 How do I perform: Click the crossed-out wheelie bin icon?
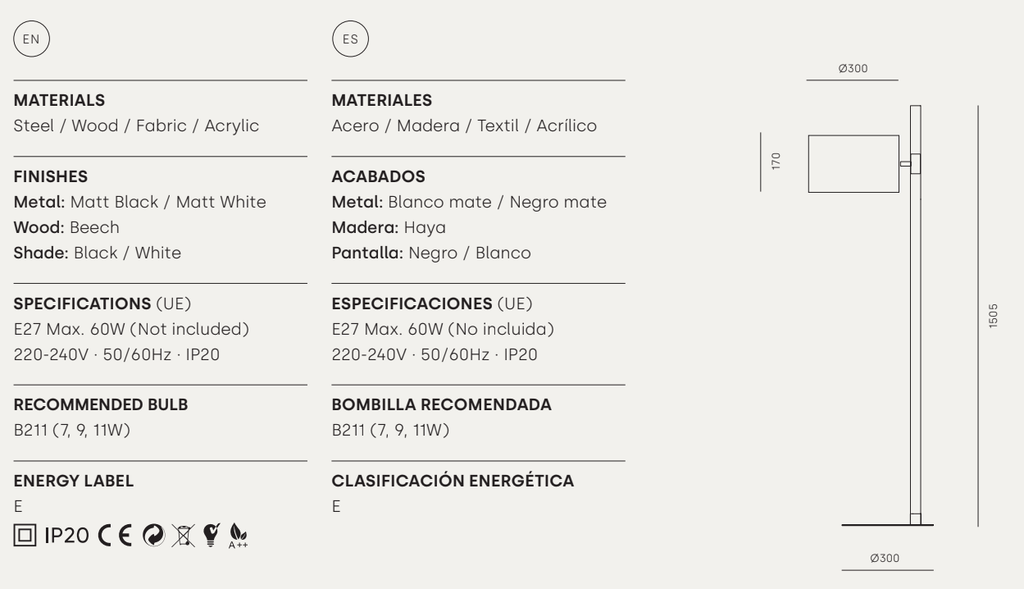pos(183,535)
